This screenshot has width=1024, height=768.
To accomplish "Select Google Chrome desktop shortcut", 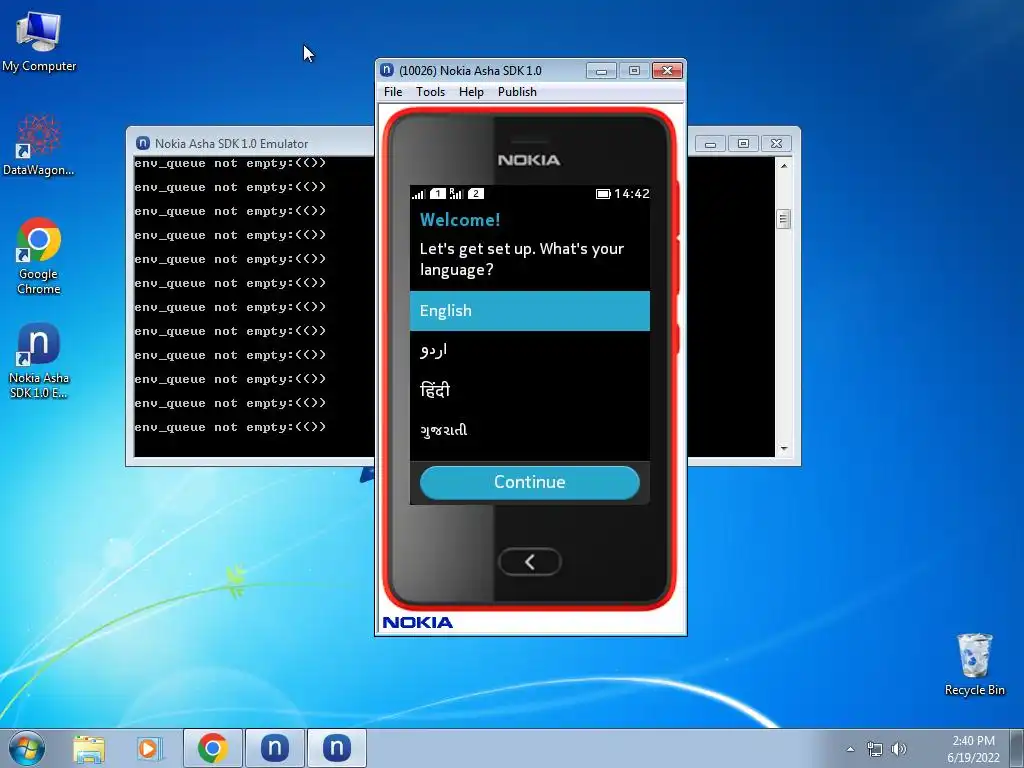I will tap(39, 256).
